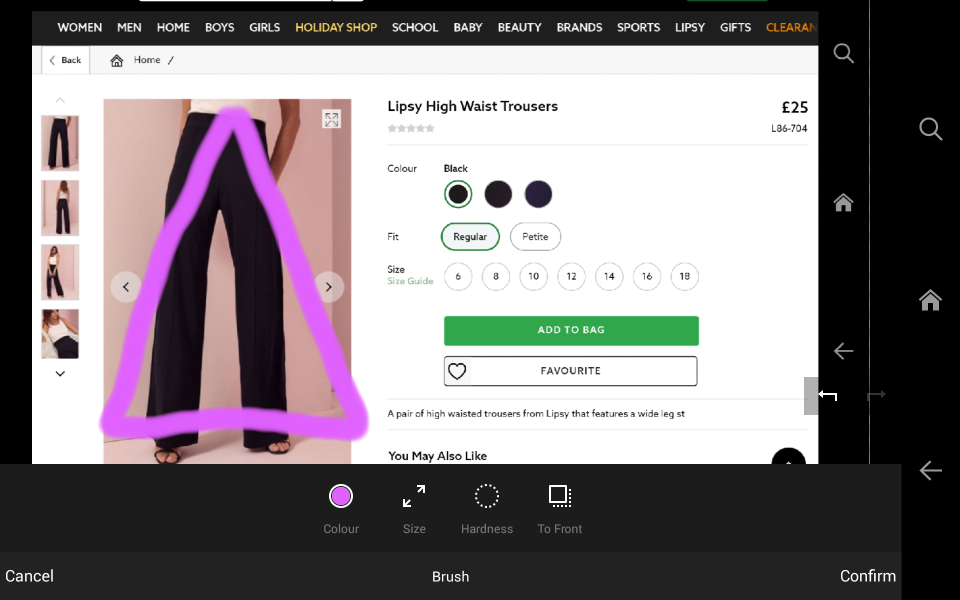Viewport: 960px width, 600px height.
Task: Open the brush Colour picker
Action: [x=340, y=508]
